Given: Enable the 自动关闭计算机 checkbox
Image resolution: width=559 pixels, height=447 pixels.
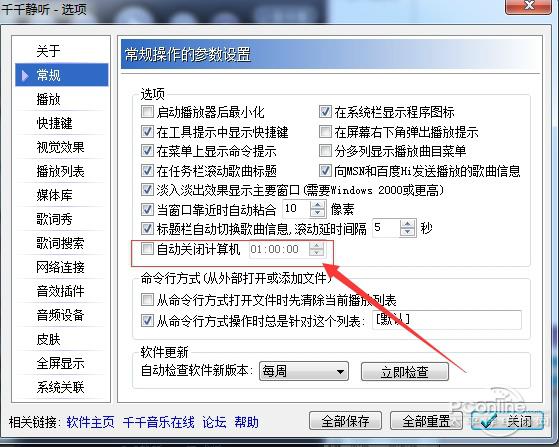Looking at the screenshot, I should pyautogui.click(x=147, y=248).
